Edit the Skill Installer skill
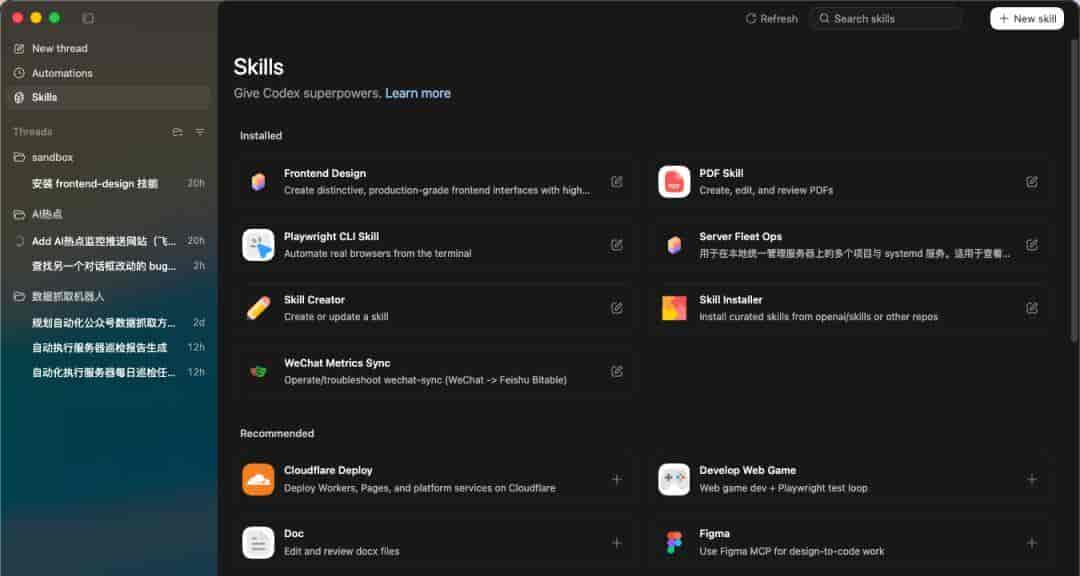The height and width of the screenshot is (576, 1080). click(x=1032, y=308)
